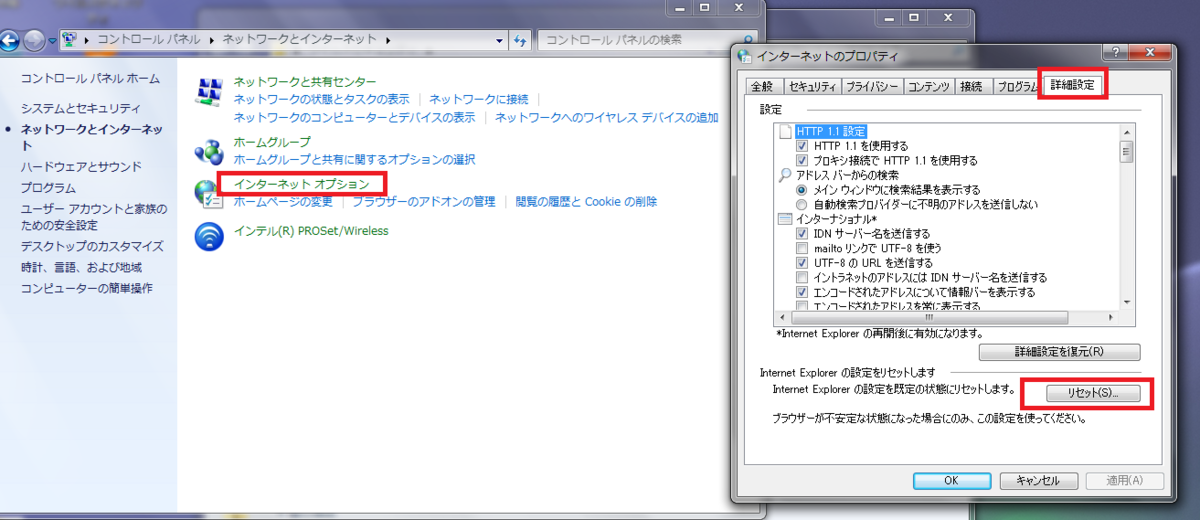Viewport: 1200px width, 520px height.
Task: Open the address bar history dropdown arrow
Action: [501, 41]
